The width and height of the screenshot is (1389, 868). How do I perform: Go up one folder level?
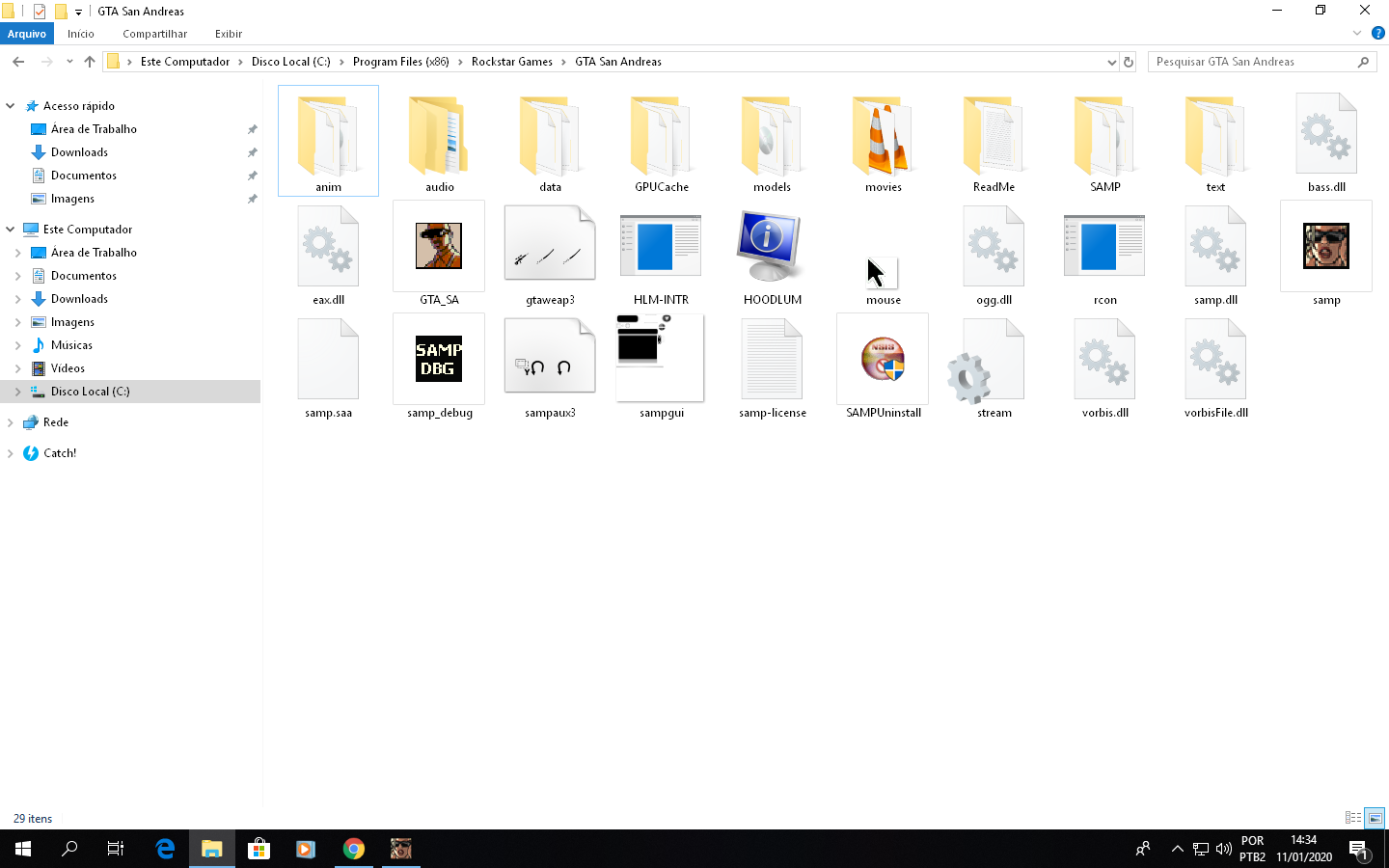click(x=90, y=62)
